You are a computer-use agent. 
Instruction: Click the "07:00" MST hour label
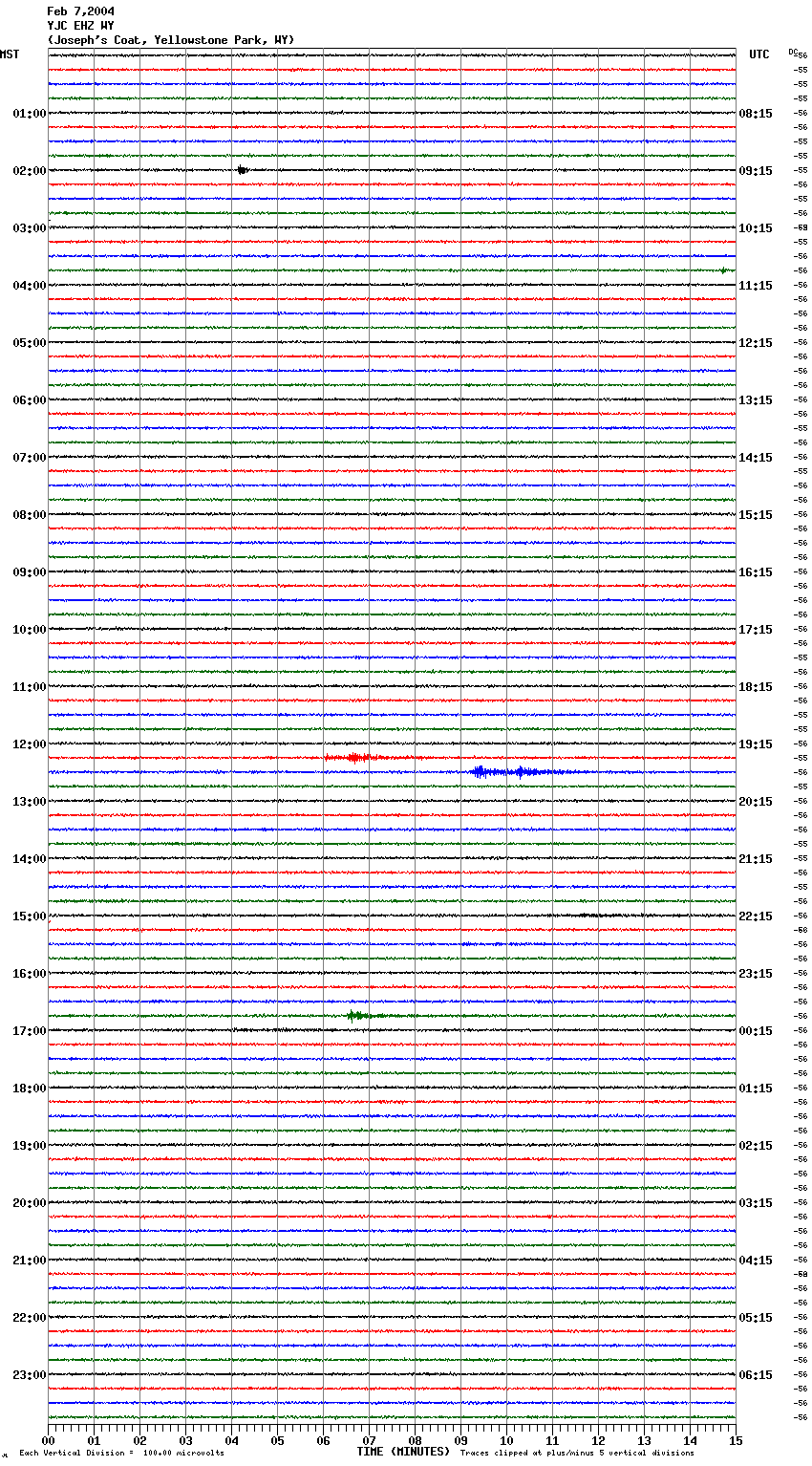30,458
